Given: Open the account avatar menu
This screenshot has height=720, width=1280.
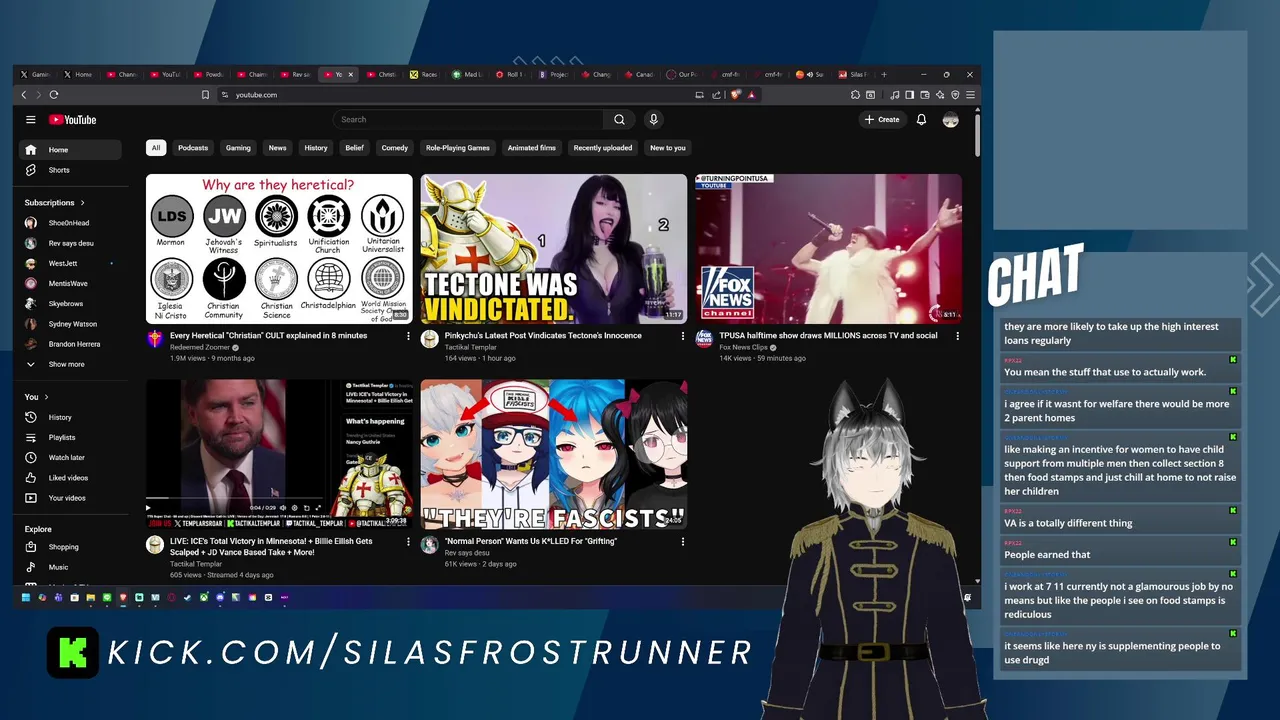Looking at the screenshot, I should tap(950, 120).
